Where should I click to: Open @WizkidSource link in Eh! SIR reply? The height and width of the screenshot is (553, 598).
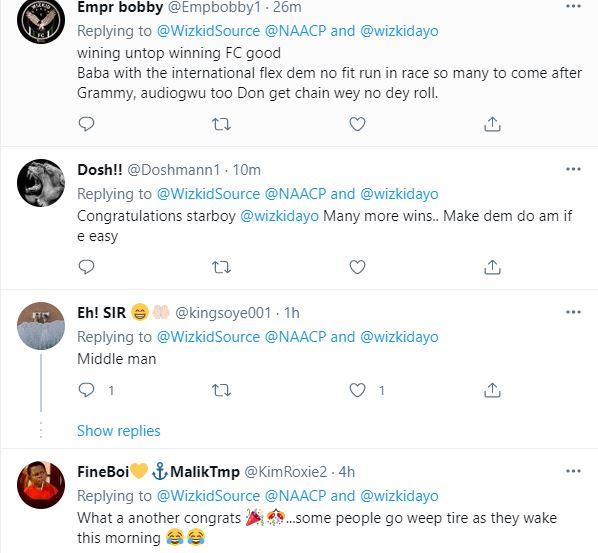point(208,337)
